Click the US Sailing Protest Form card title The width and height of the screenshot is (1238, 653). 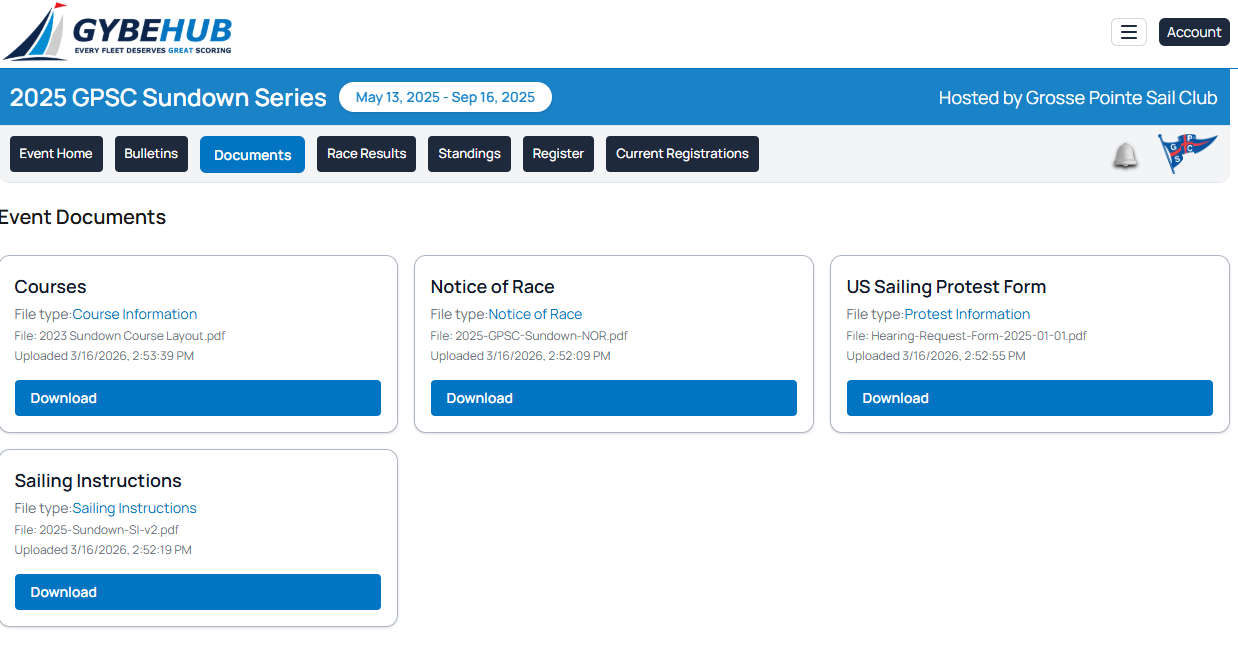[946, 287]
